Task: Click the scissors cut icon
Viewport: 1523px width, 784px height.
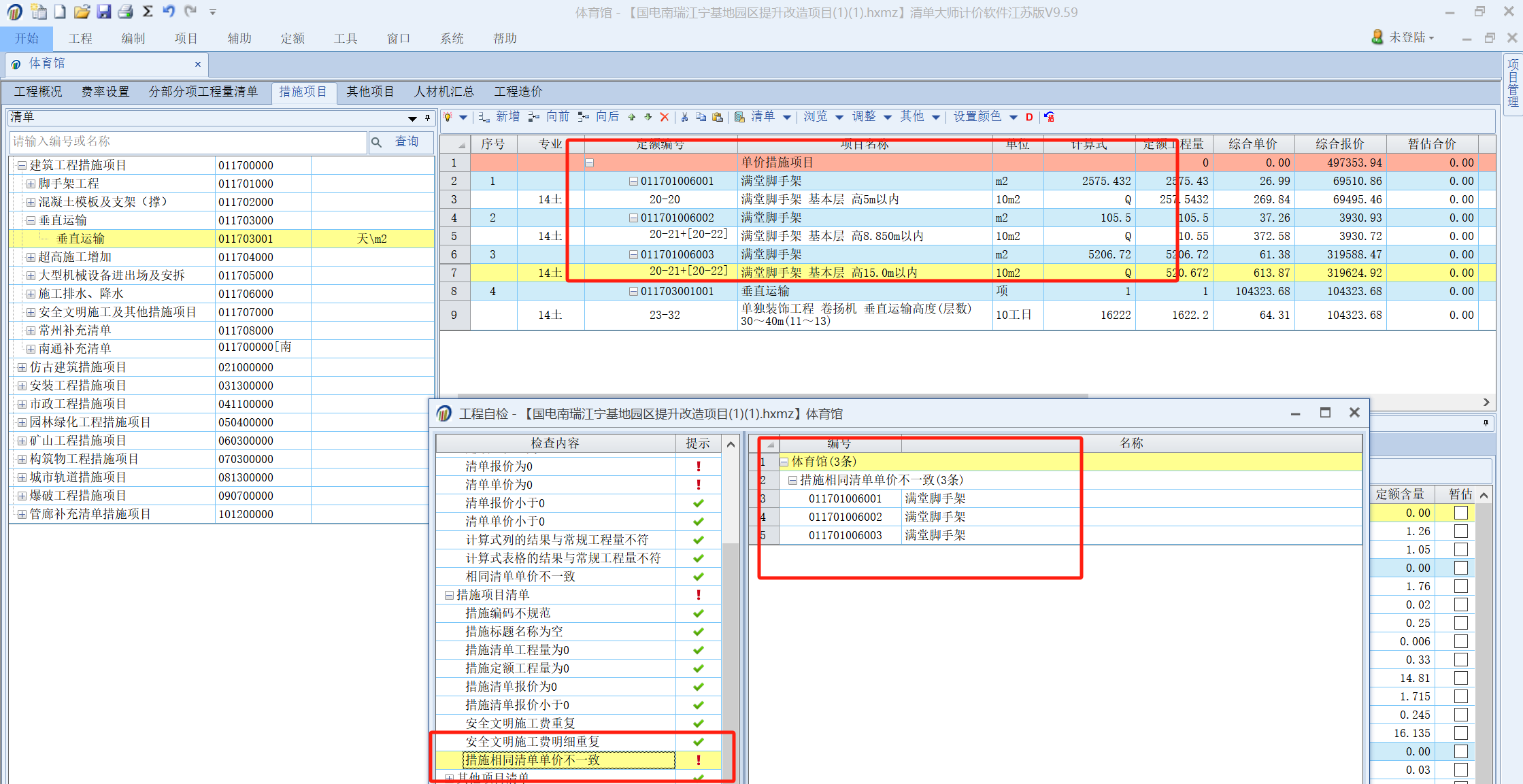Action: click(684, 118)
